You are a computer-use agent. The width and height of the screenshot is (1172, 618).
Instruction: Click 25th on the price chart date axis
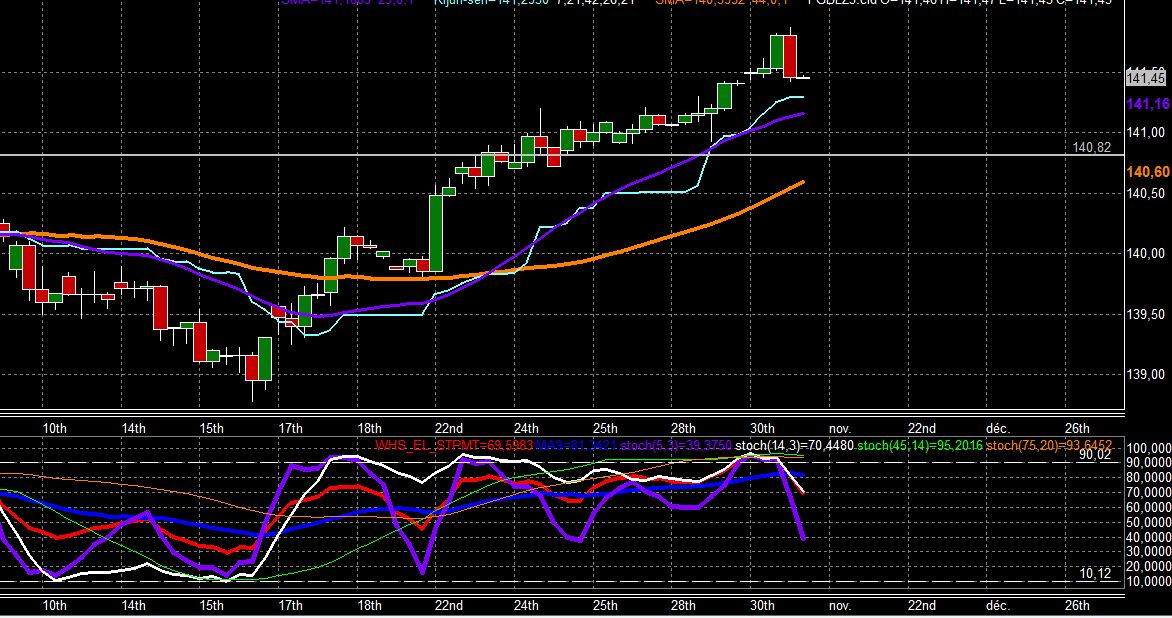[x=605, y=428]
